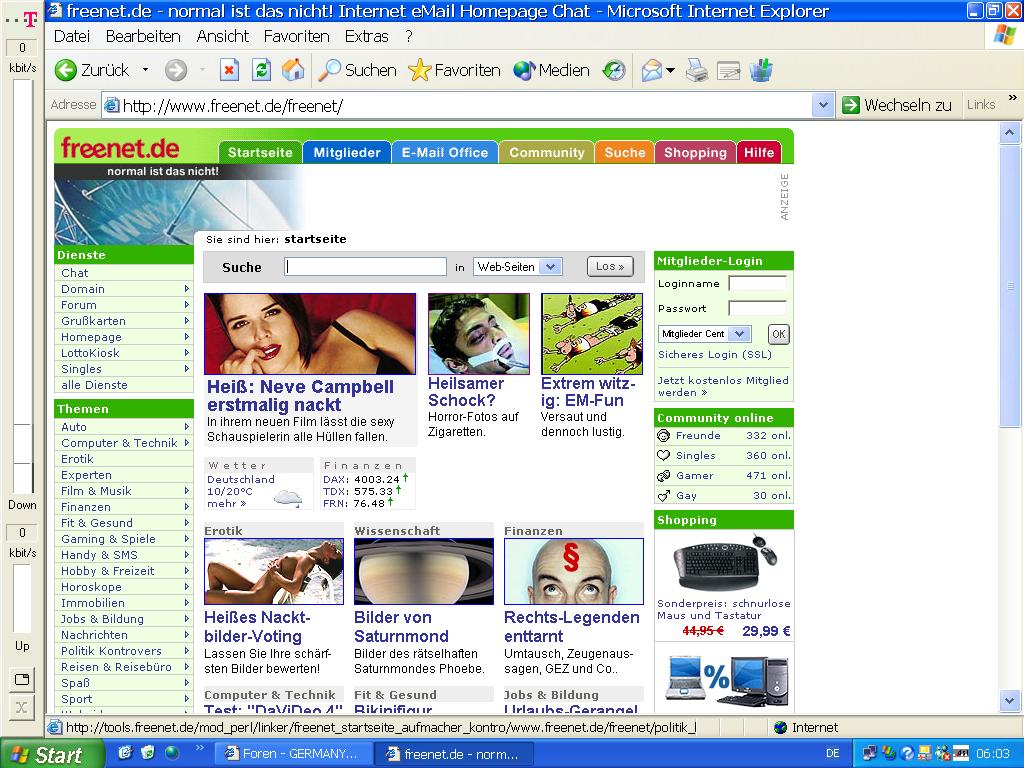This screenshot has height=768, width=1024.
Task: Open the Bilder von Saturnmond headline
Action: (401, 626)
